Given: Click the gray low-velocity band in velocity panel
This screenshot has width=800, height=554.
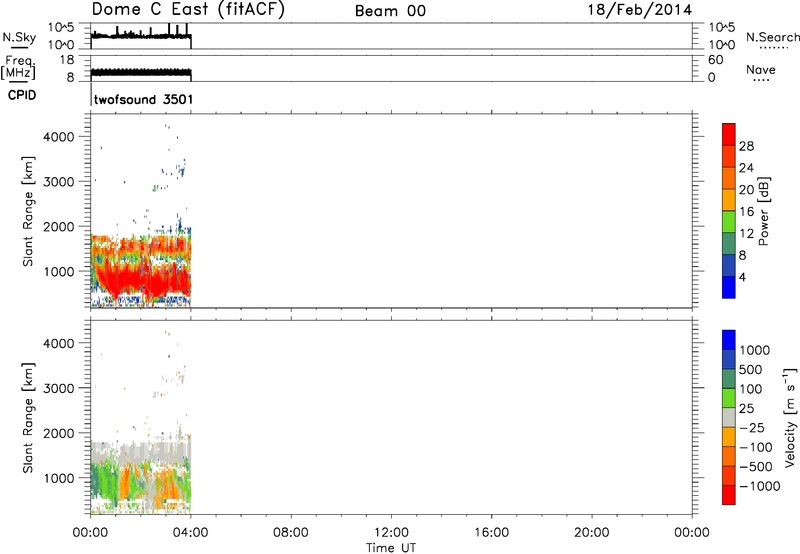Looking at the screenshot, I should coord(143,452).
